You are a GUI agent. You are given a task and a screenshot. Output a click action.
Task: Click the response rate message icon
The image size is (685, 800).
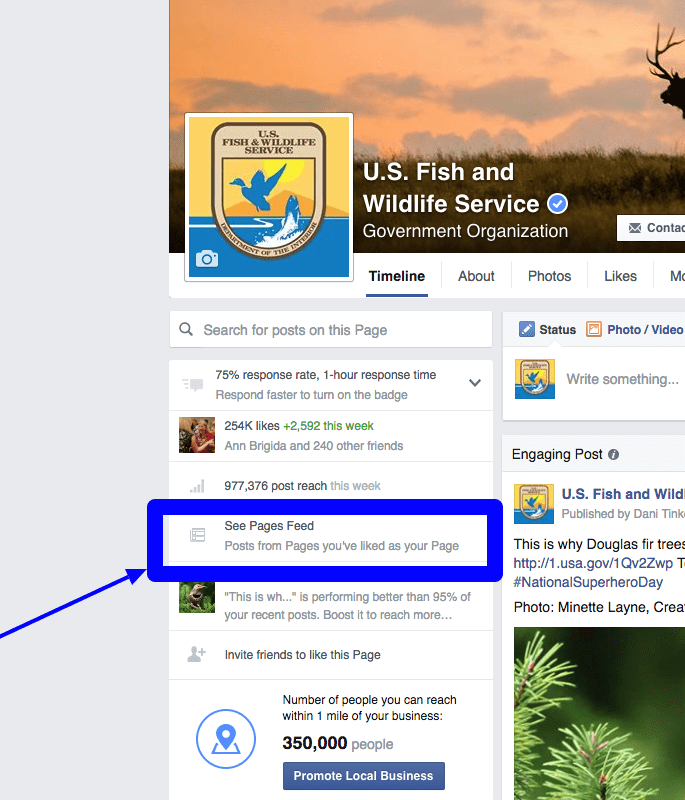(193, 384)
